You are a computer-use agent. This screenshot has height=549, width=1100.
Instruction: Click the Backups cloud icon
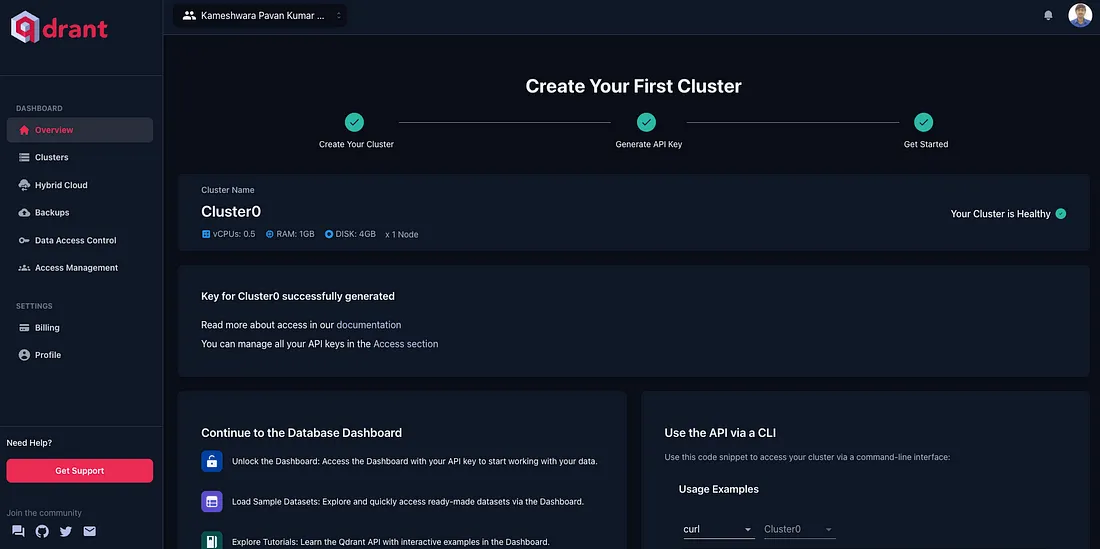[x=24, y=212]
